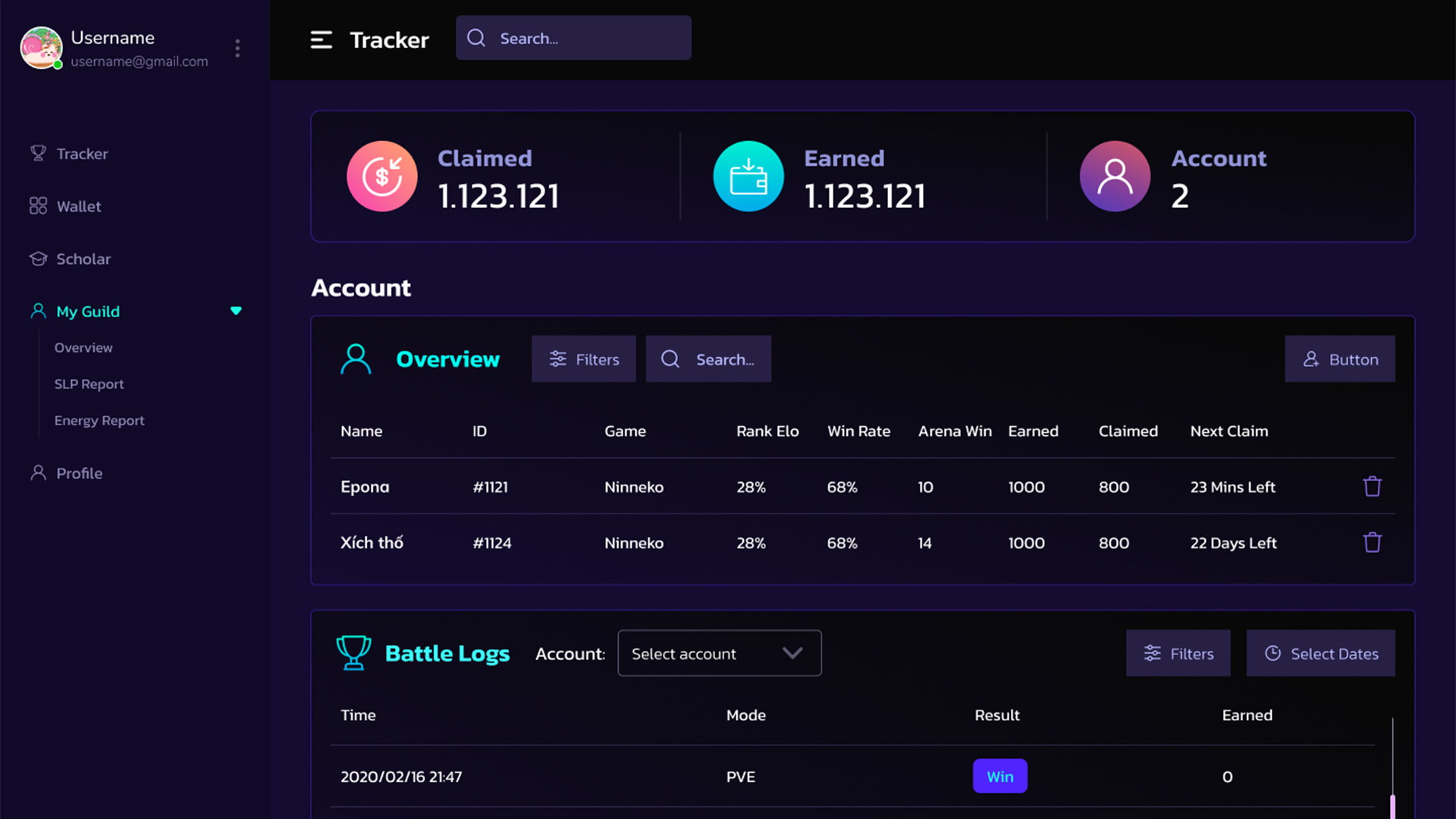Open Scholar from the sidebar
Image resolution: width=1456 pixels, height=819 pixels.
83,259
